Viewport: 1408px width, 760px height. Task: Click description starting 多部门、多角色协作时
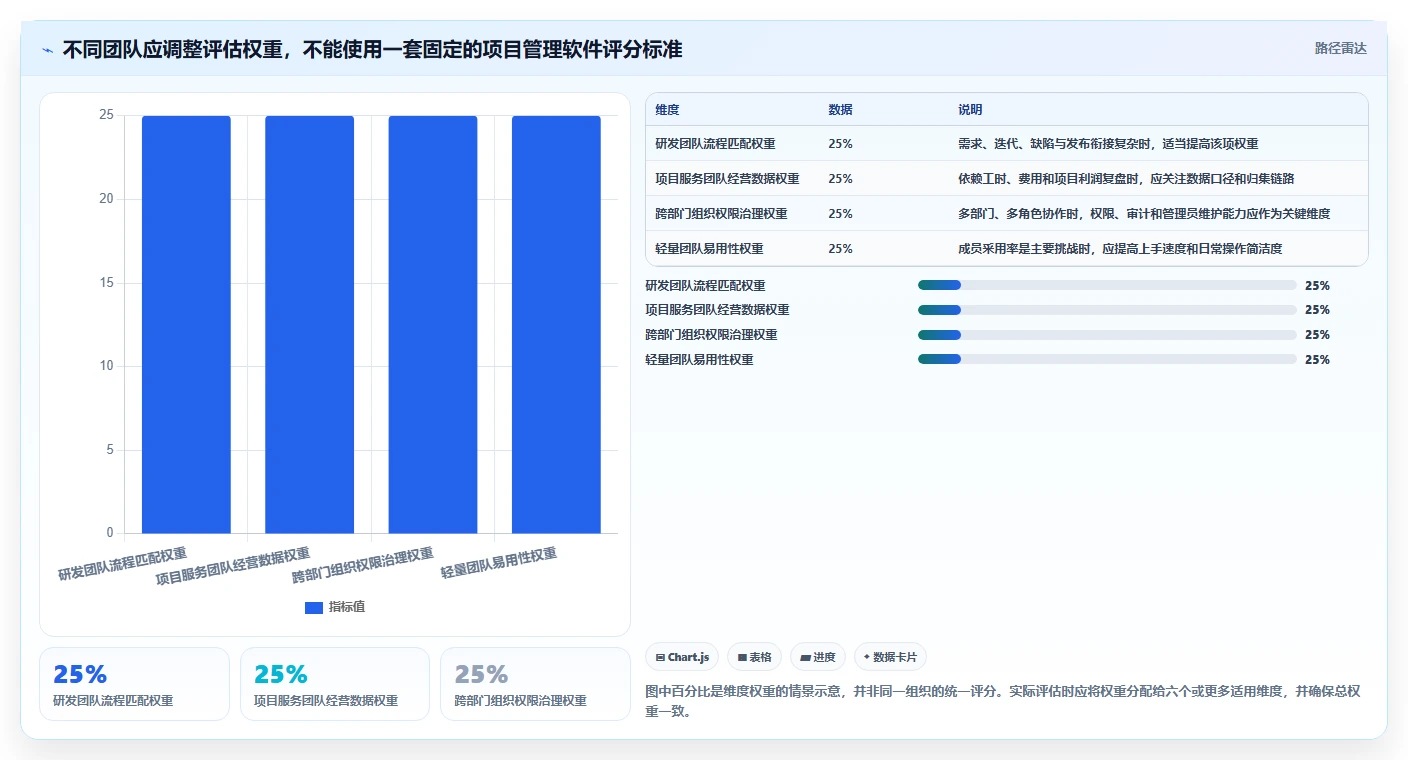point(1144,214)
